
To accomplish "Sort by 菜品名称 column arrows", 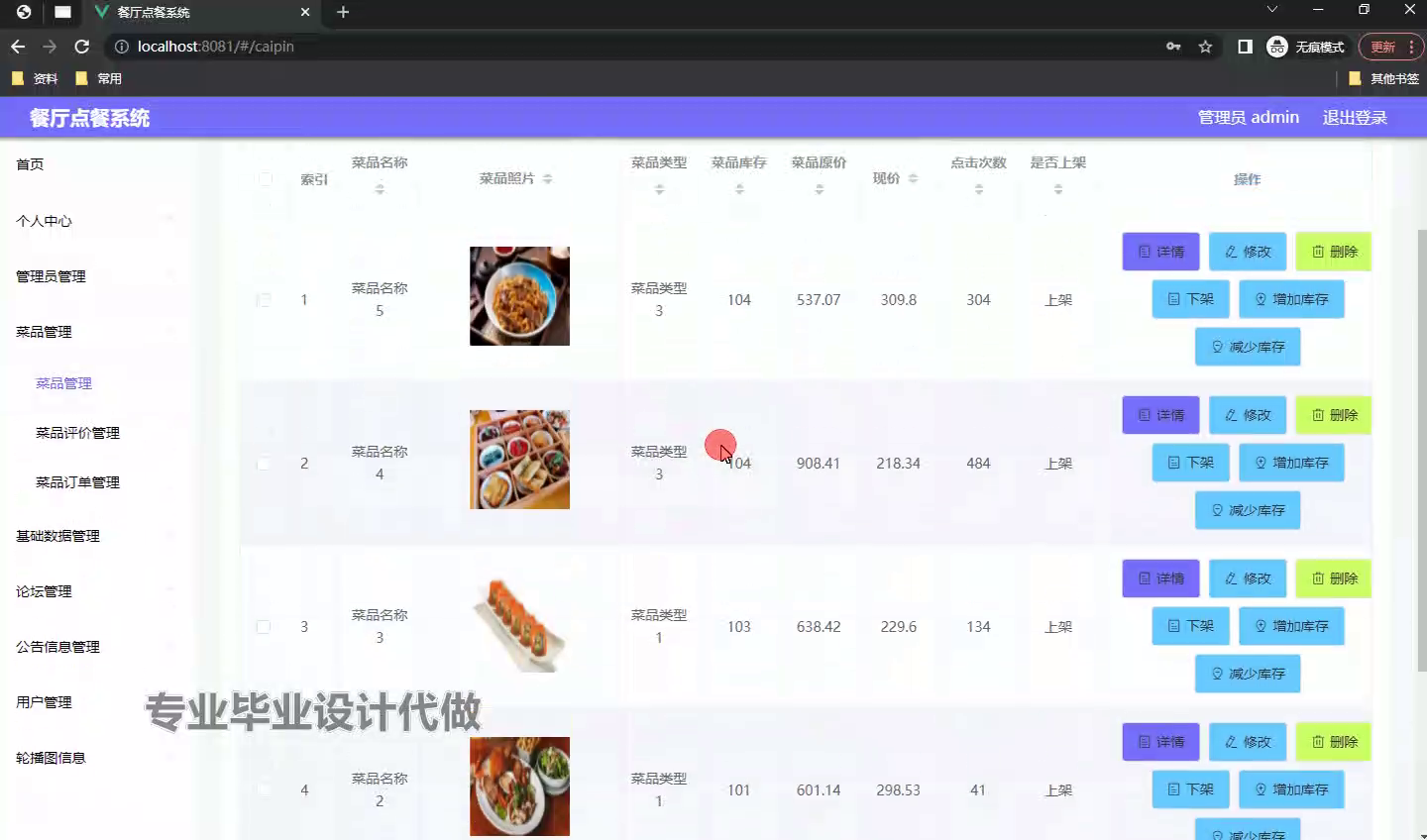I will 380,189.
